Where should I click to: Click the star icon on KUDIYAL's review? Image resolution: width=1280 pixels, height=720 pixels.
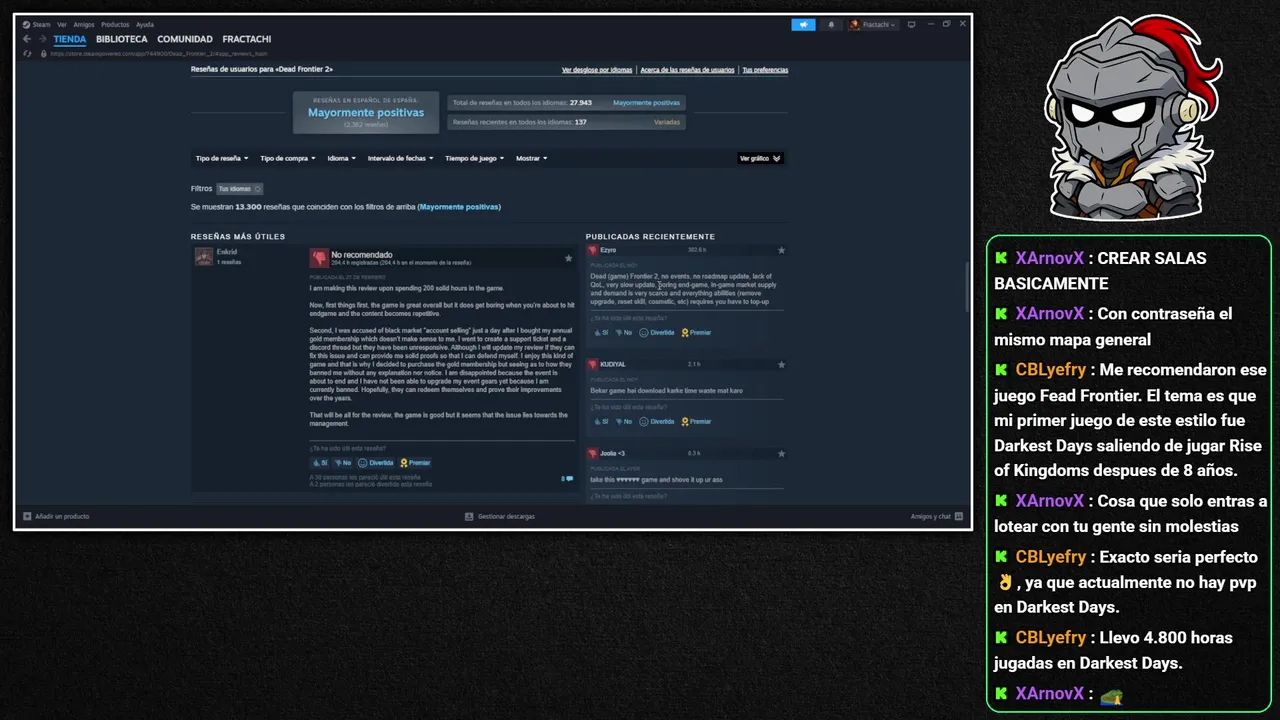(x=781, y=364)
